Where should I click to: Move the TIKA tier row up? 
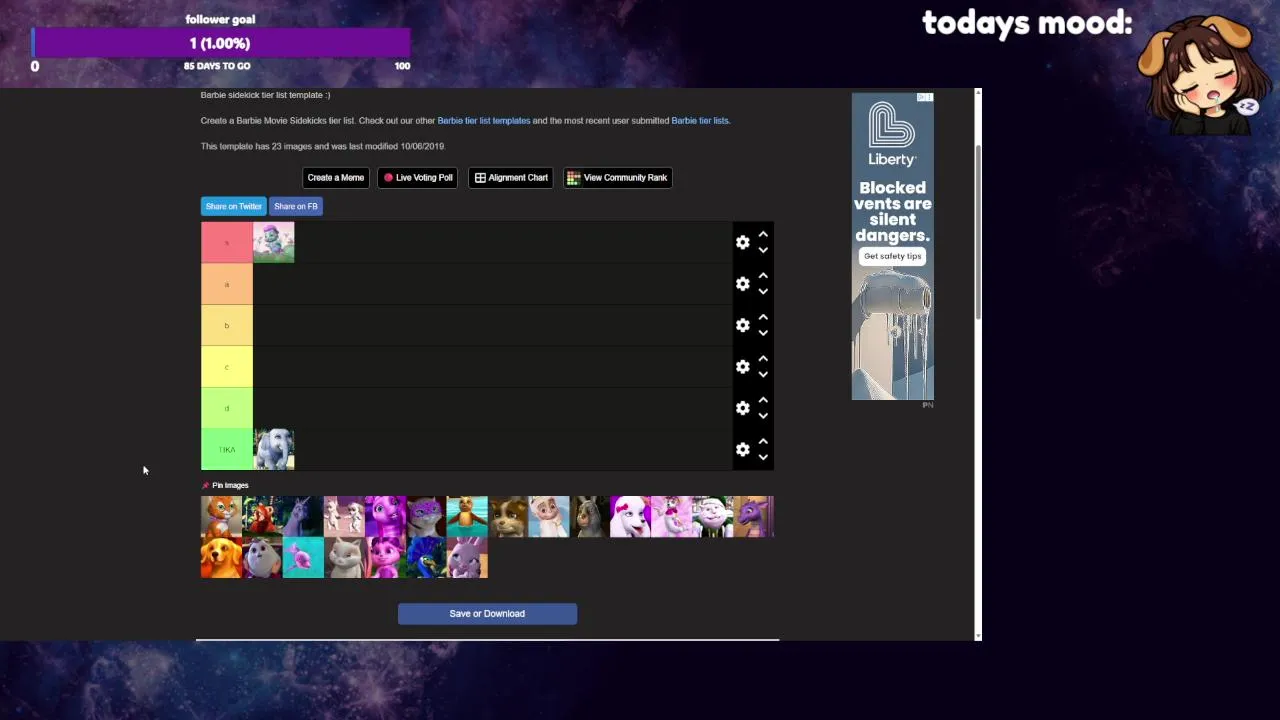[763, 442]
